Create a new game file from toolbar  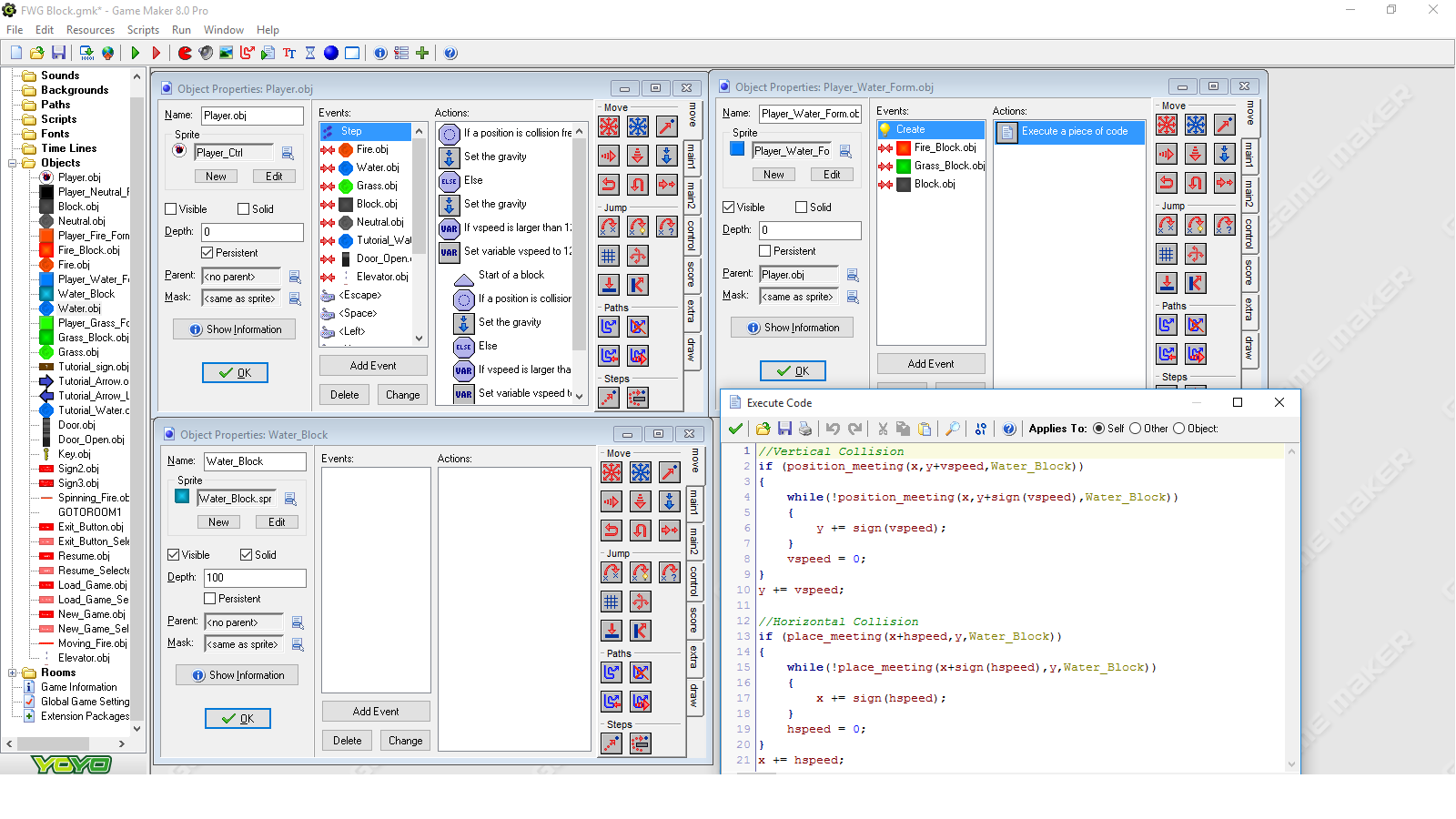16,53
